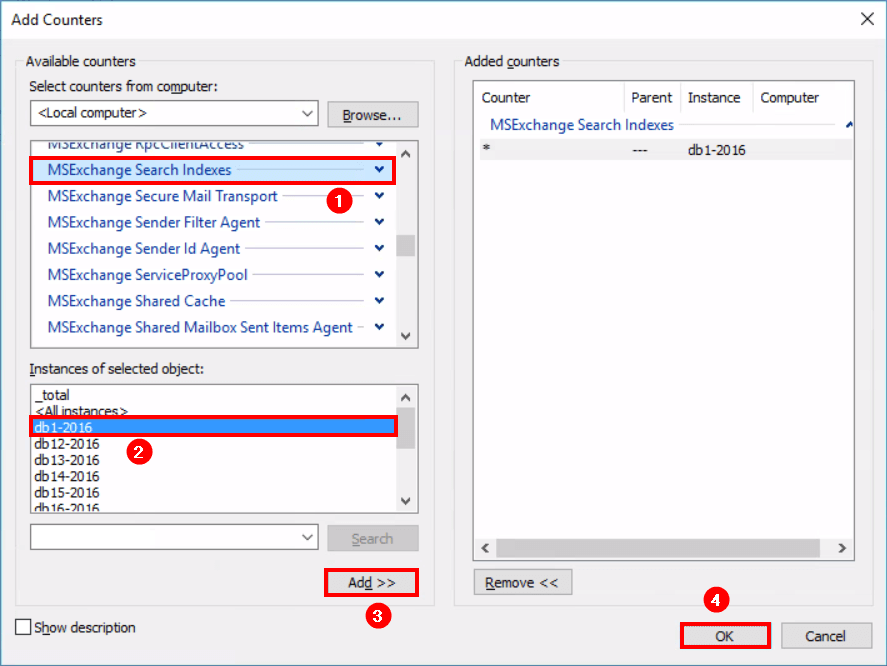Click Added counters scroll right arrow
Screen dimensions: 887x666
pyautogui.click(x=842, y=548)
